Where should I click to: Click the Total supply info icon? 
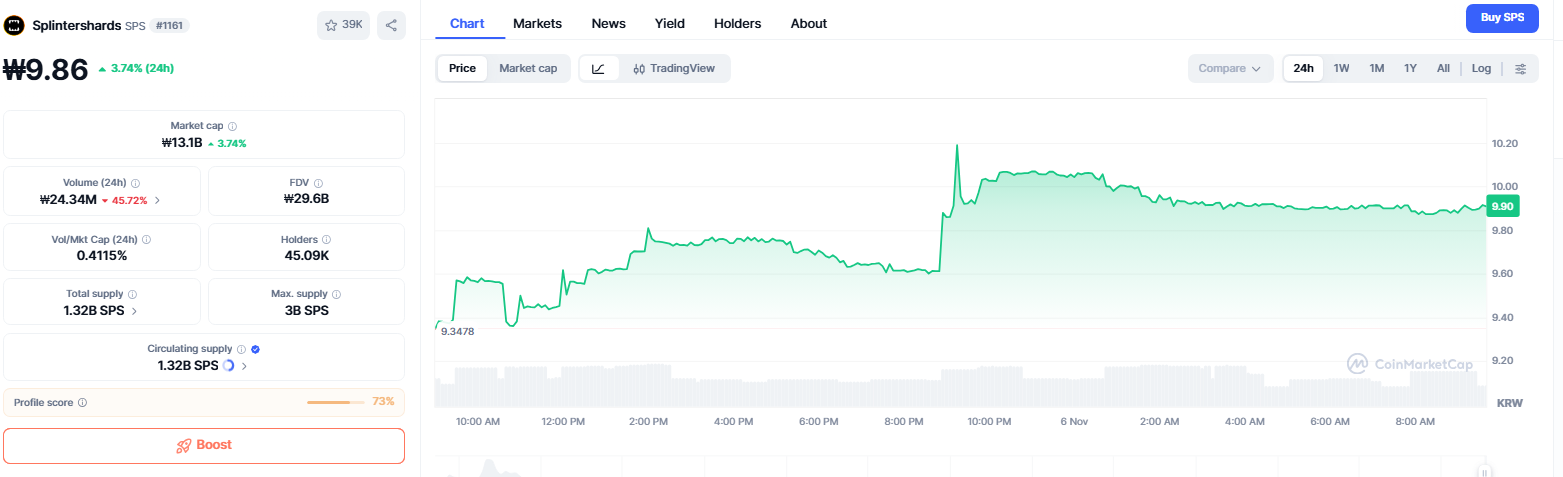tap(133, 295)
